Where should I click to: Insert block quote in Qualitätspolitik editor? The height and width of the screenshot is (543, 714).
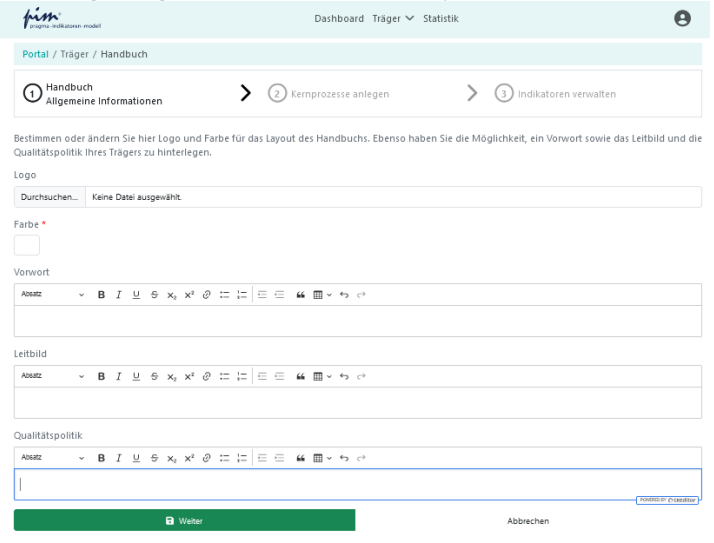click(300, 457)
